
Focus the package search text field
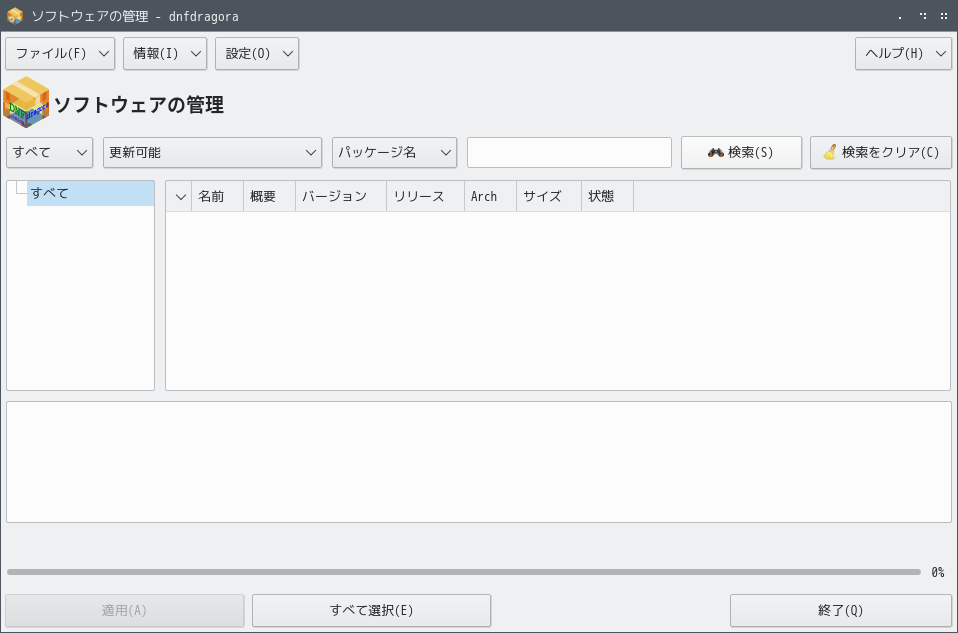569,152
